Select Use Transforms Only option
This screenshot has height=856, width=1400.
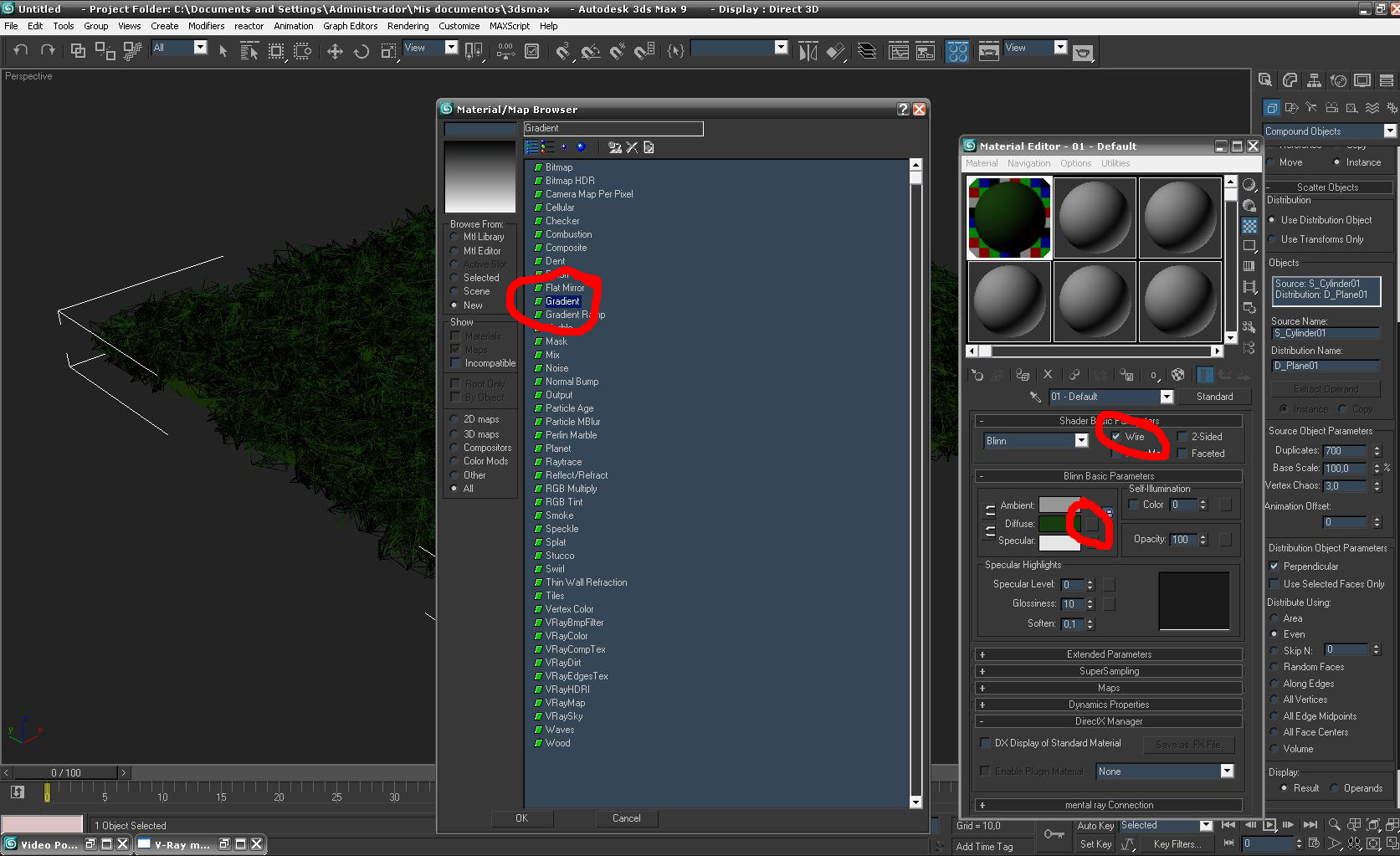pos(1272,239)
